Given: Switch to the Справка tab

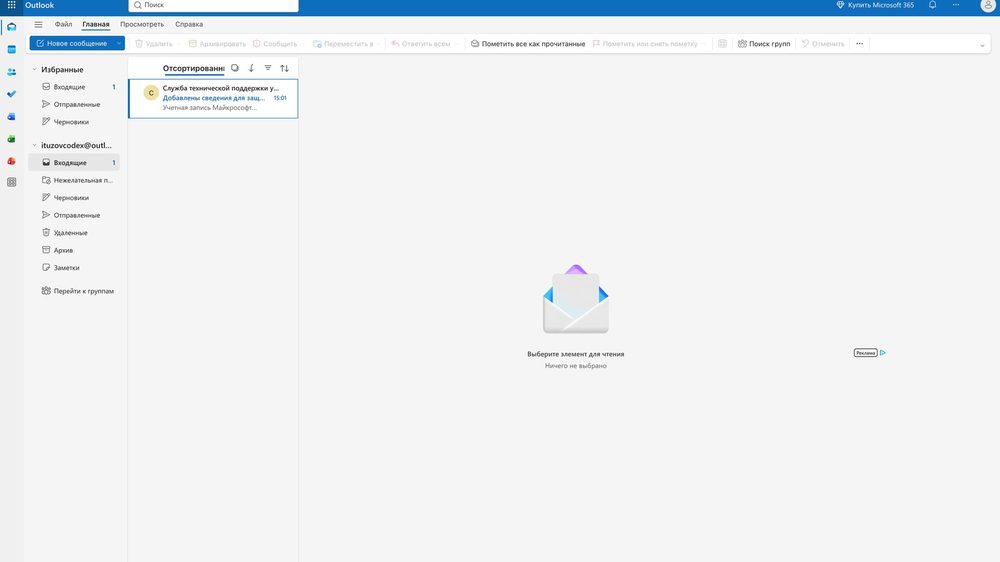Looking at the screenshot, I should click(189, 24).
